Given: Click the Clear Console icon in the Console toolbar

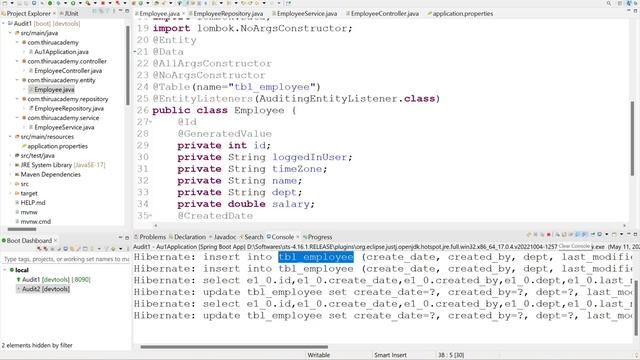Looking at the screenshot, I should click(x=558, y=234).
